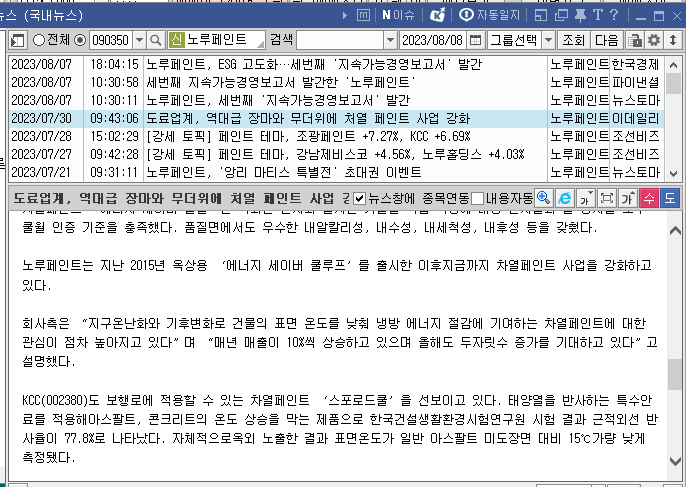This screenshot has width=686, height=487.
Task: Open article in Internet Explorer icon
Action: click(x=564, y=198)
